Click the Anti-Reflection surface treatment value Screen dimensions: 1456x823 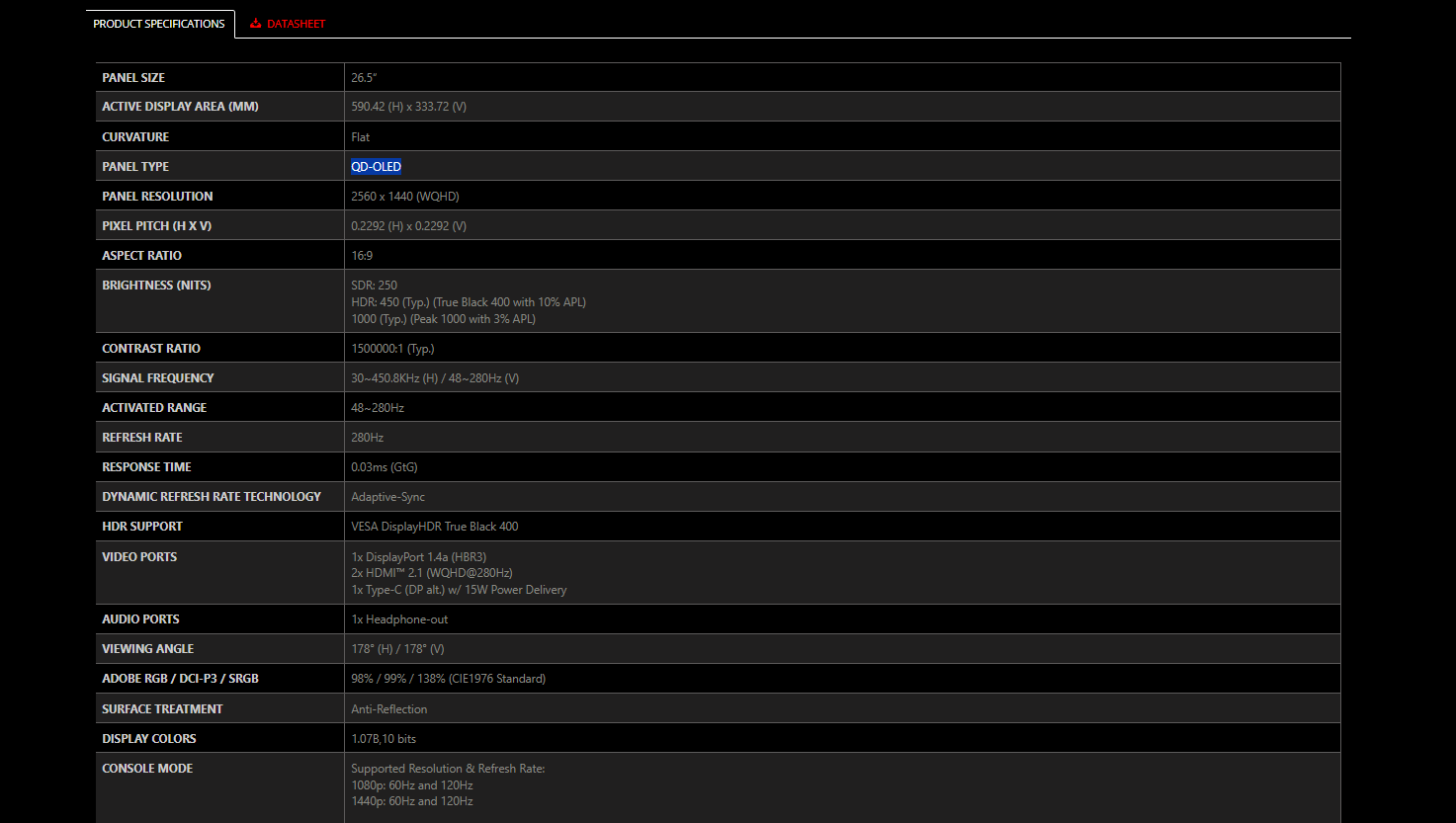click(x=388, y=709)
